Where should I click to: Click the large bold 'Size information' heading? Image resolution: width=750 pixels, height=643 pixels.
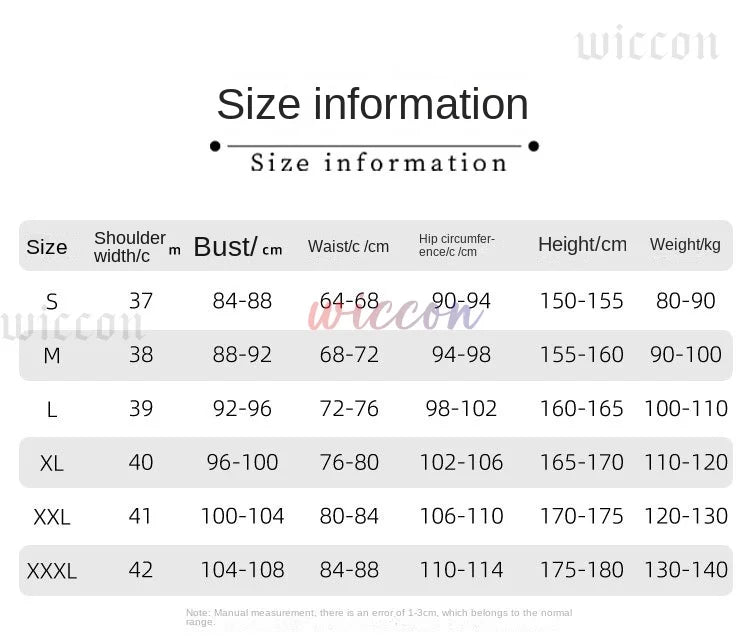[x=372, y=104]
